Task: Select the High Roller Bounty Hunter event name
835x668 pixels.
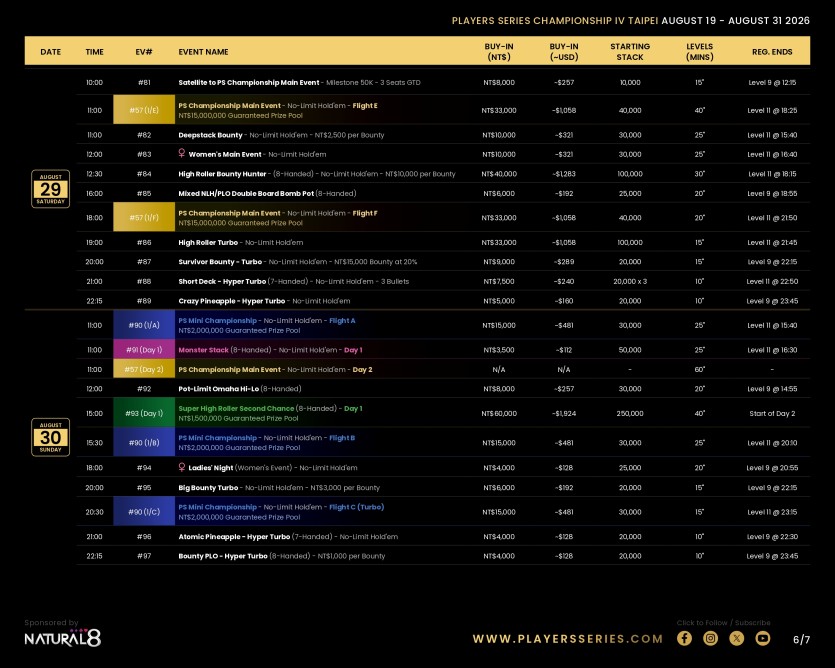Action: coord(222,174)
